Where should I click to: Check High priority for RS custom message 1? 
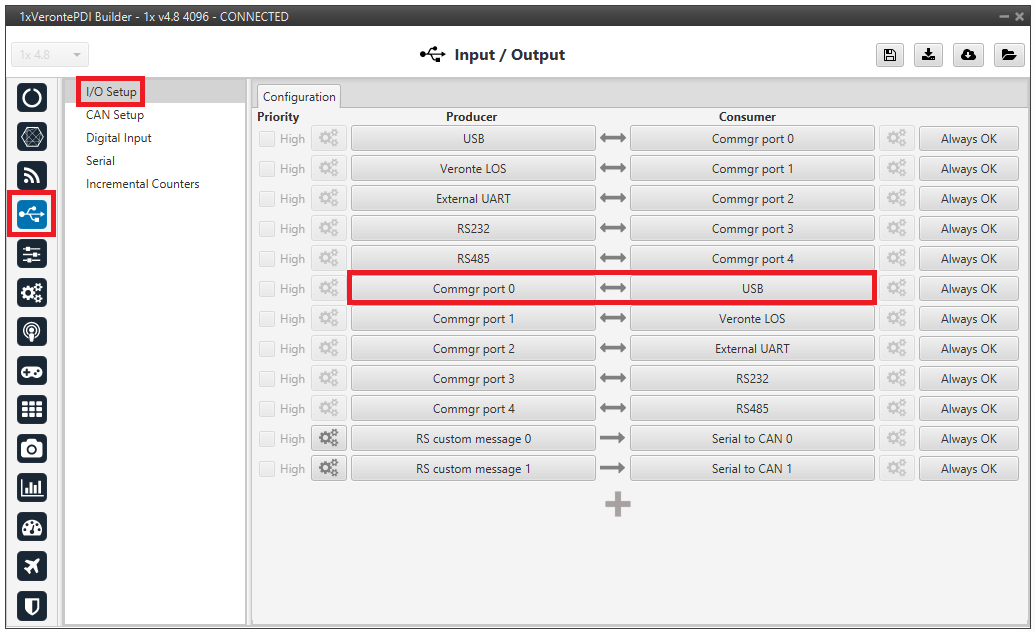click(267, 469)
